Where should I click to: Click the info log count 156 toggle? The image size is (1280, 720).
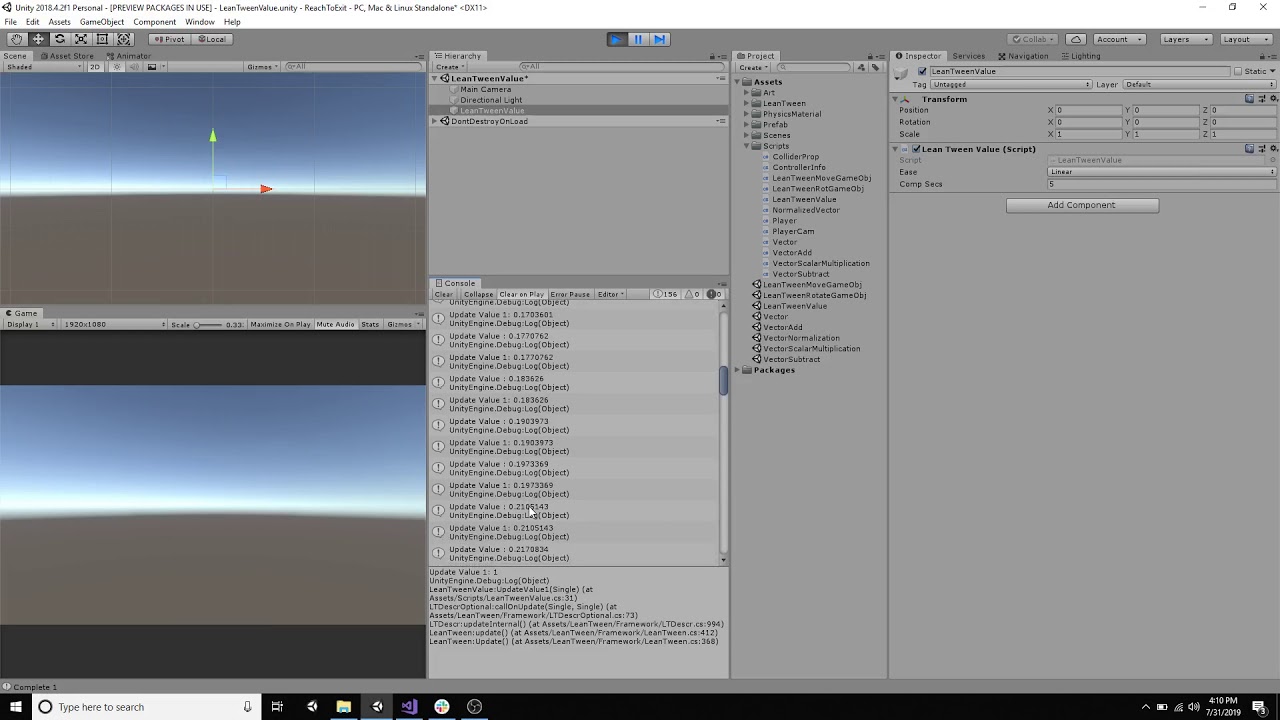point(665,294)
